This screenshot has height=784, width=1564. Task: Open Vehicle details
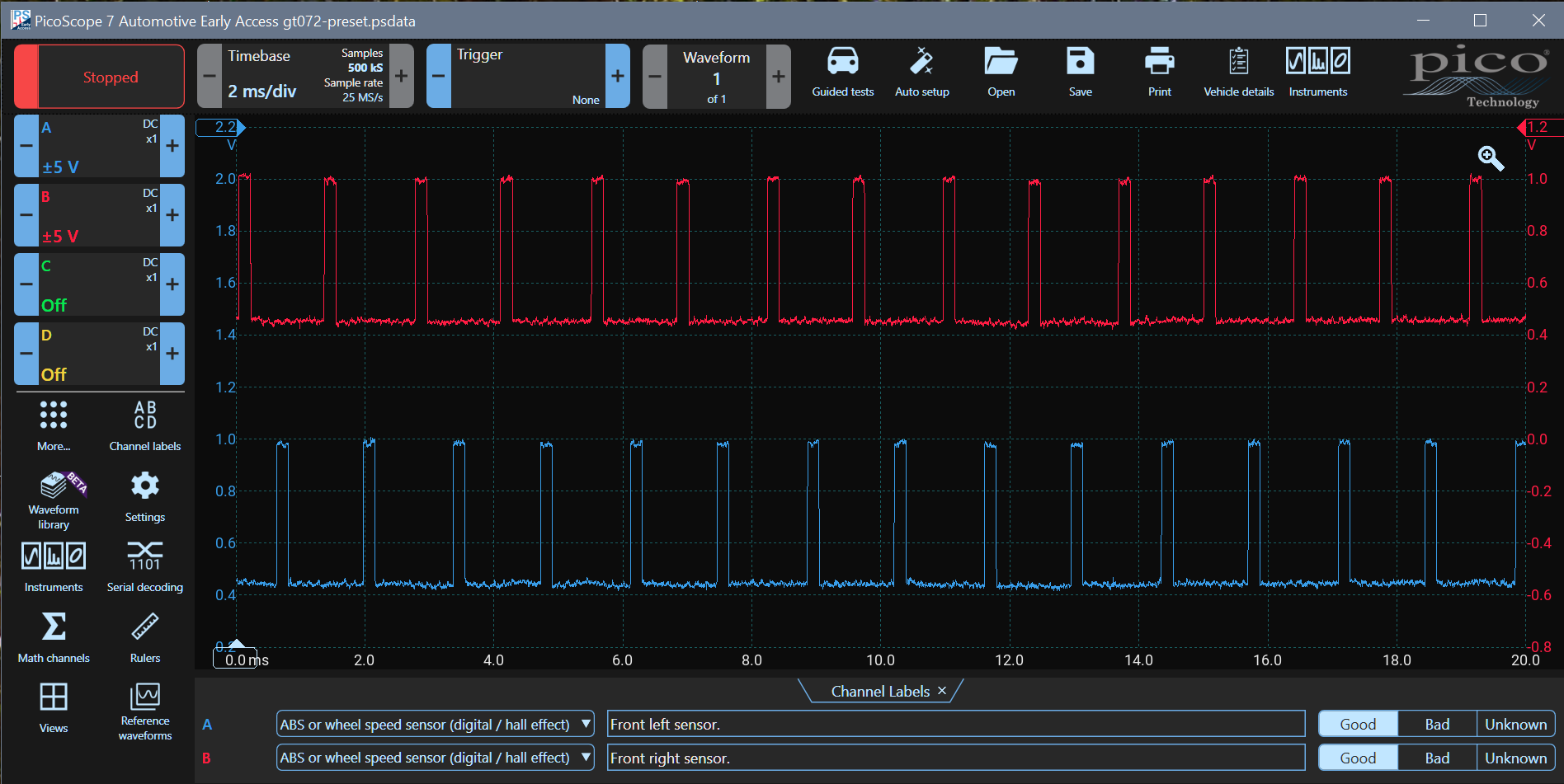click(x=1237, y=73)
